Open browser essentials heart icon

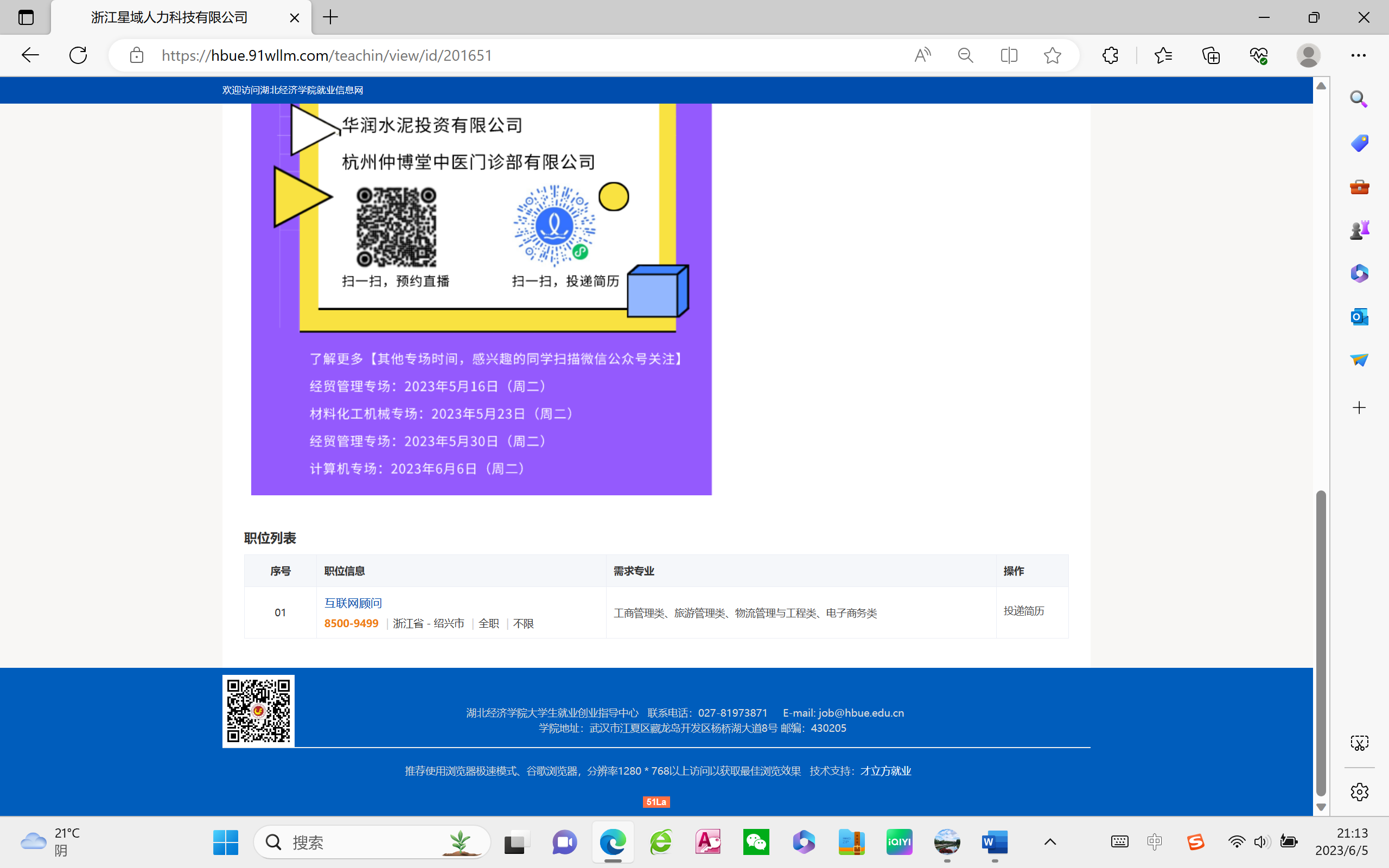1258,55
